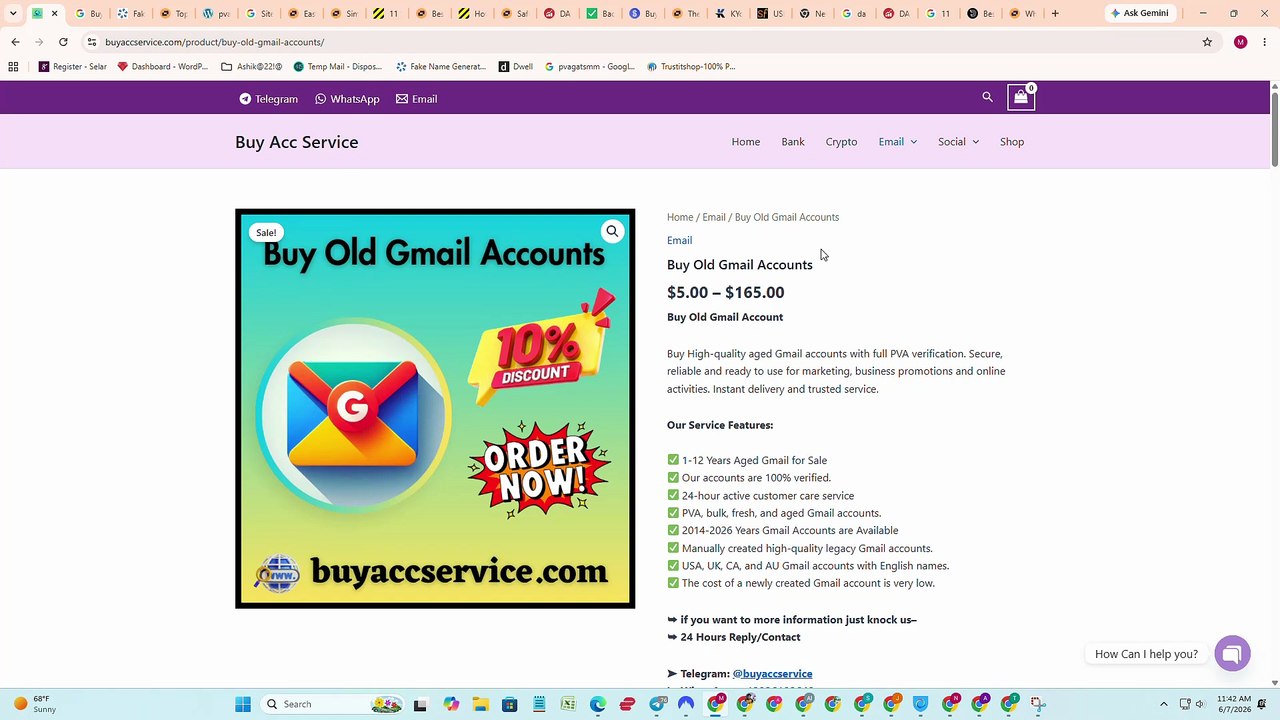Open the Shop menu item
1280x720 pixels.
(x=1012, y=142)
